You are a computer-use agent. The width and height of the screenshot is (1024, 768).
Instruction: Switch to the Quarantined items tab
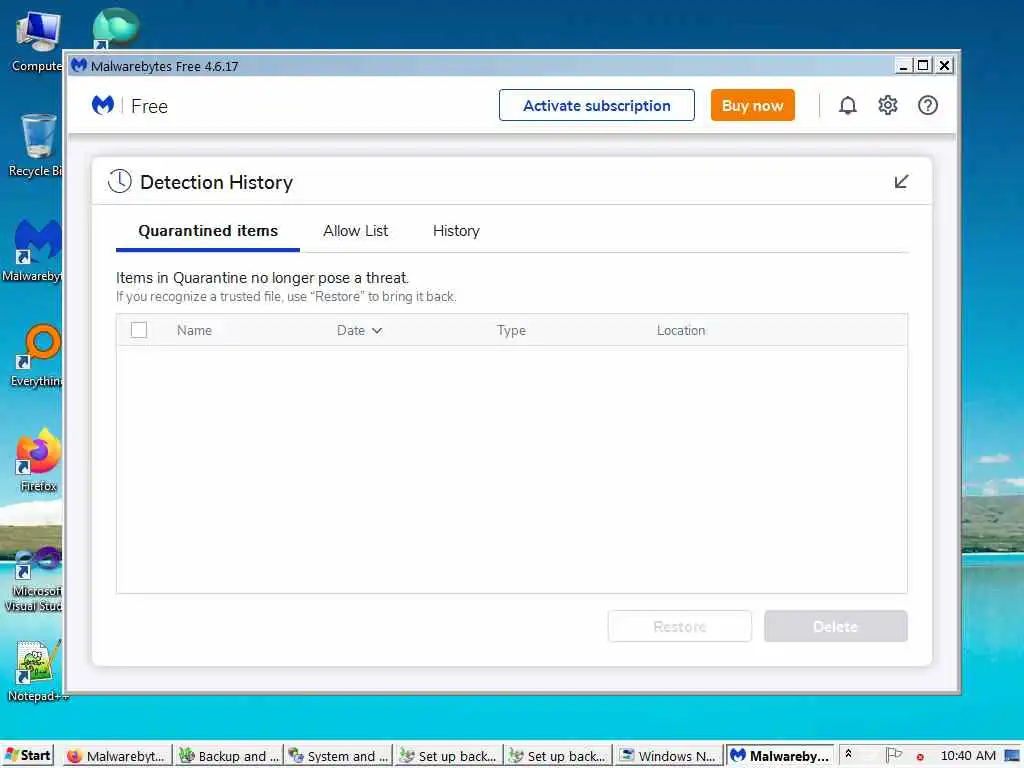pos(208,231)
